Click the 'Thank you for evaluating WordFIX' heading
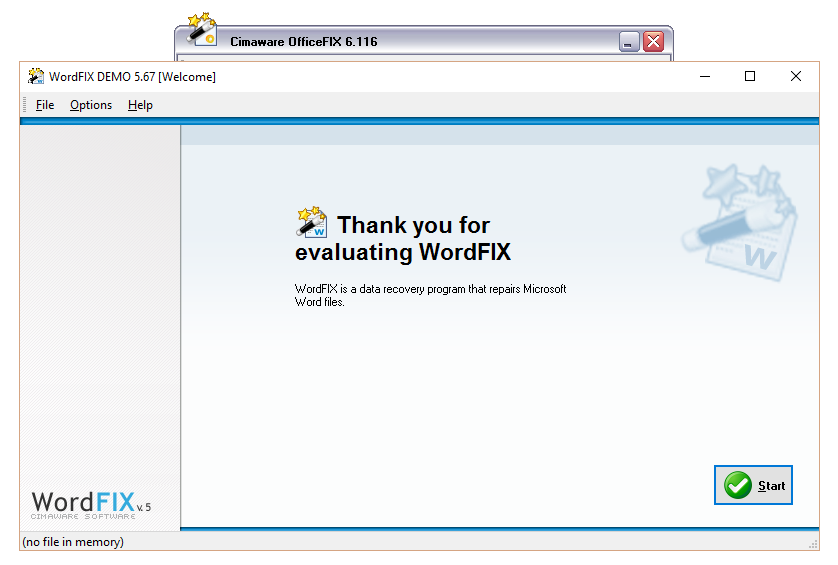The height and width of the screenshot is (565, 838). tap(403, 238)
